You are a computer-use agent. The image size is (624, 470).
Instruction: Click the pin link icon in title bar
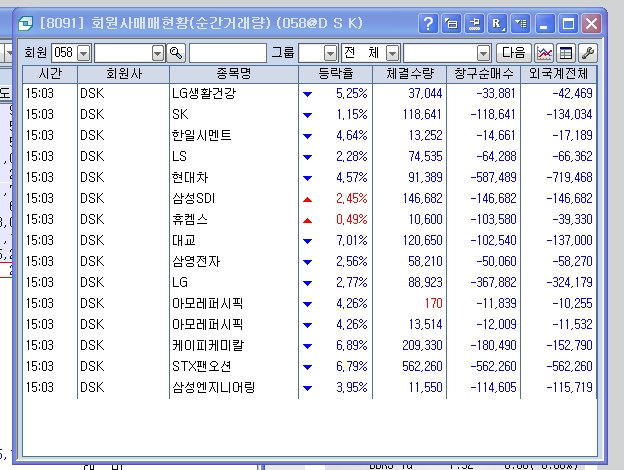click(475, 23)
